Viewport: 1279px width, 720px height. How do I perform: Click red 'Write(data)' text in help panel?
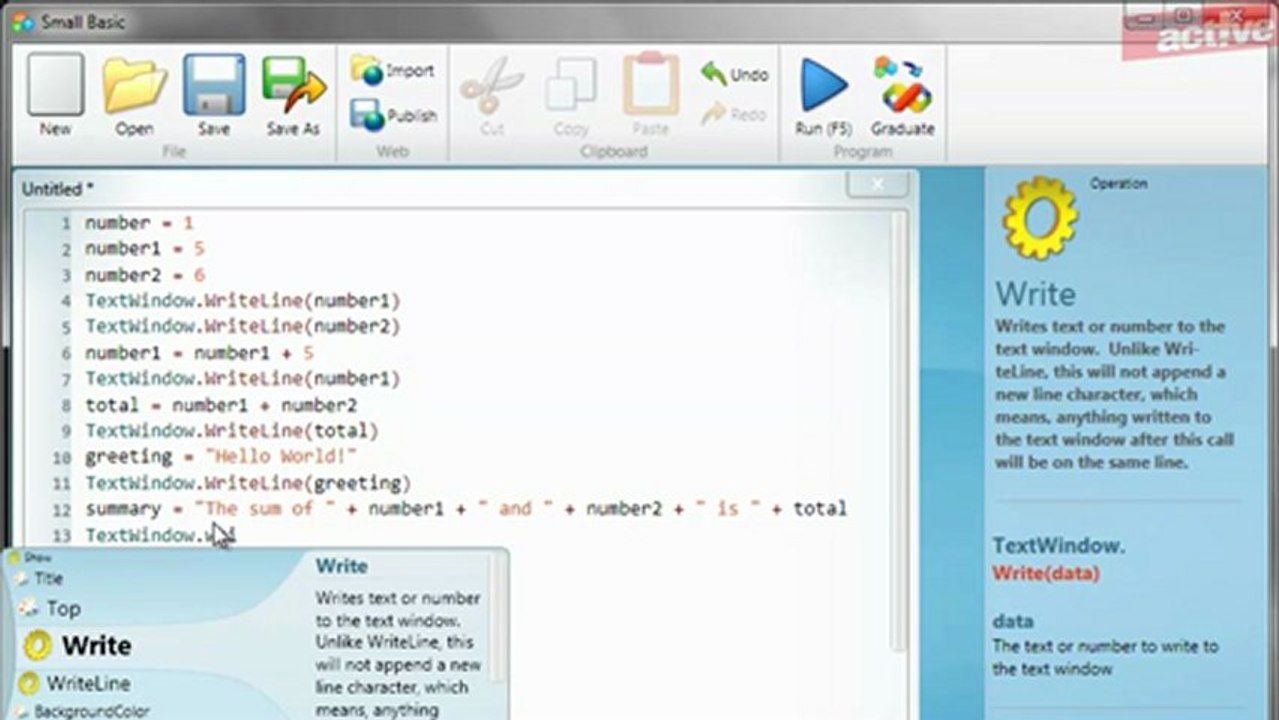click(1046, 573)
